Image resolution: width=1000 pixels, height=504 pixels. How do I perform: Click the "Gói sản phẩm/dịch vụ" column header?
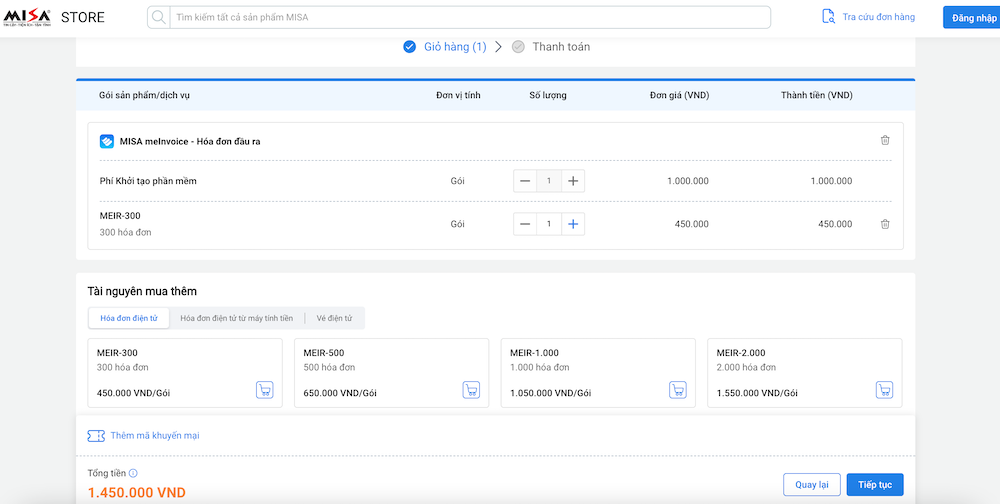tap(144, 96)
